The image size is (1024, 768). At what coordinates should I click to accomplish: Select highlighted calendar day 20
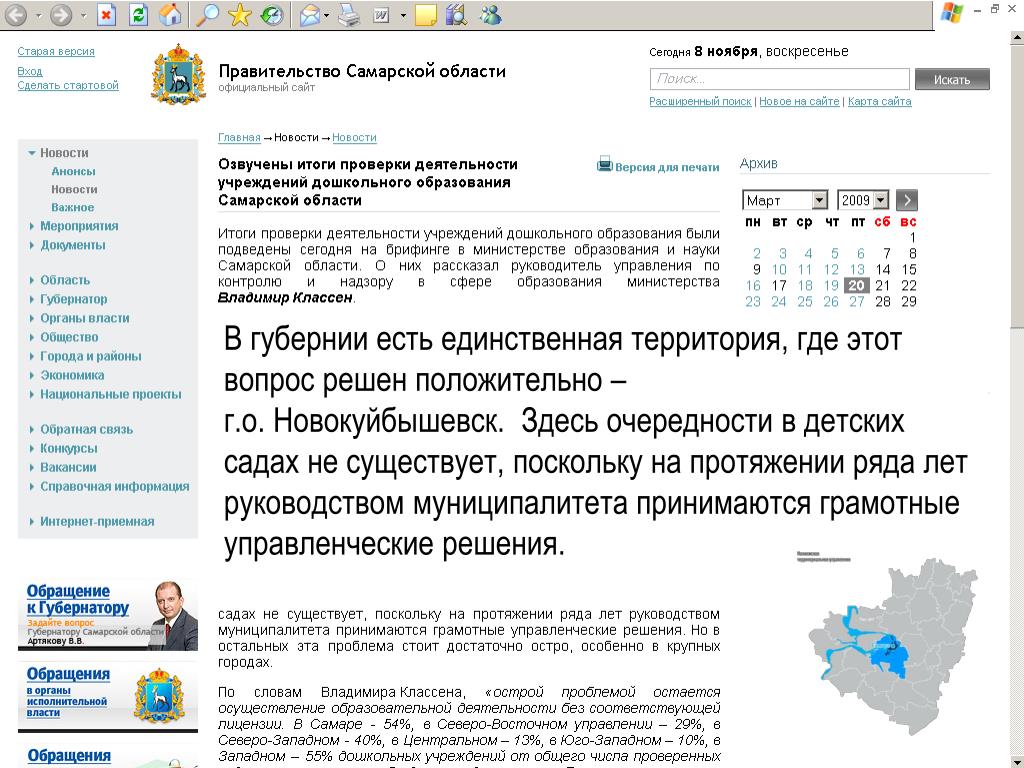click(x=857, y=285)
